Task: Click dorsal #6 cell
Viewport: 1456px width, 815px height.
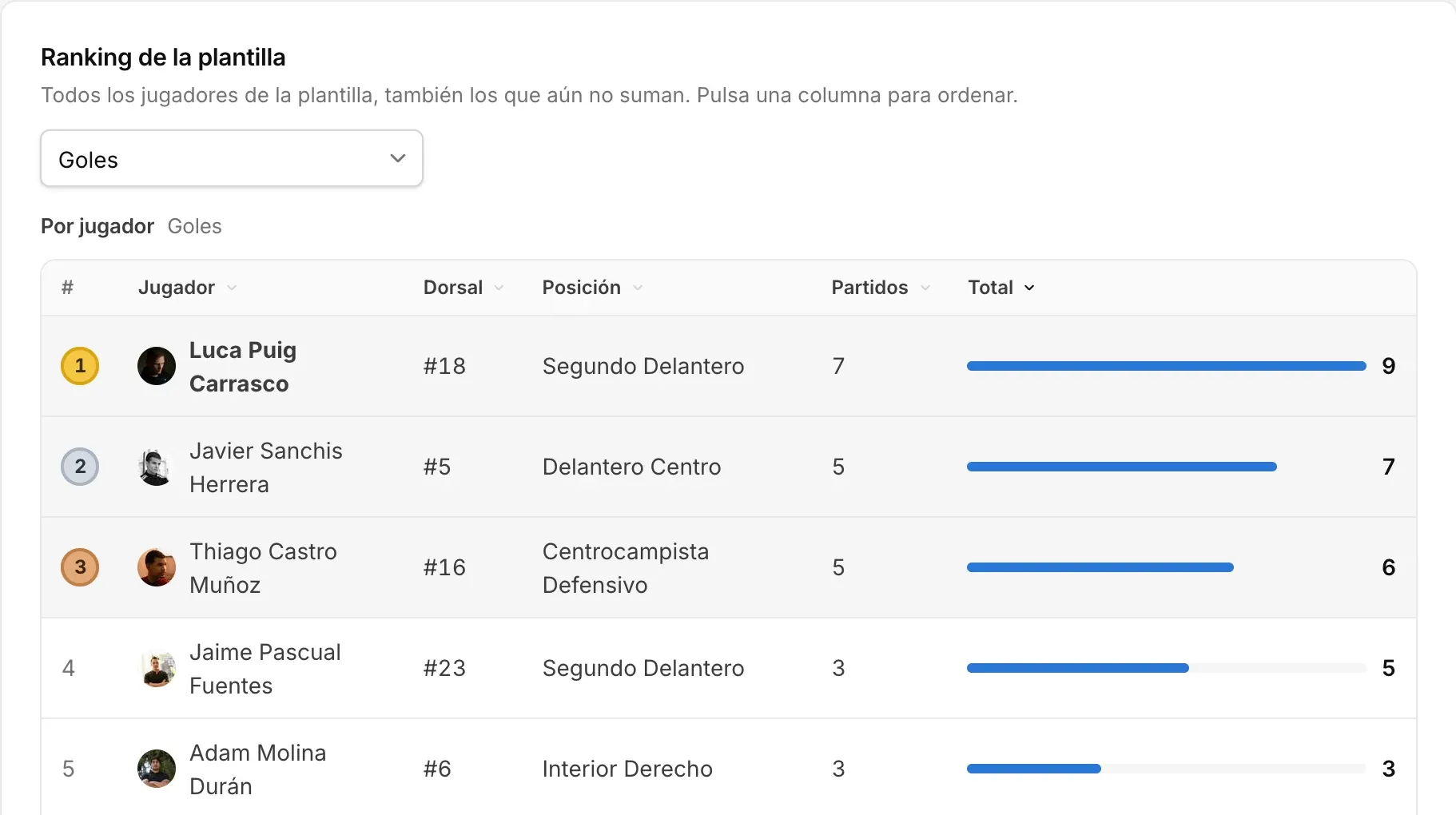Action: click(x=437, y=769)
